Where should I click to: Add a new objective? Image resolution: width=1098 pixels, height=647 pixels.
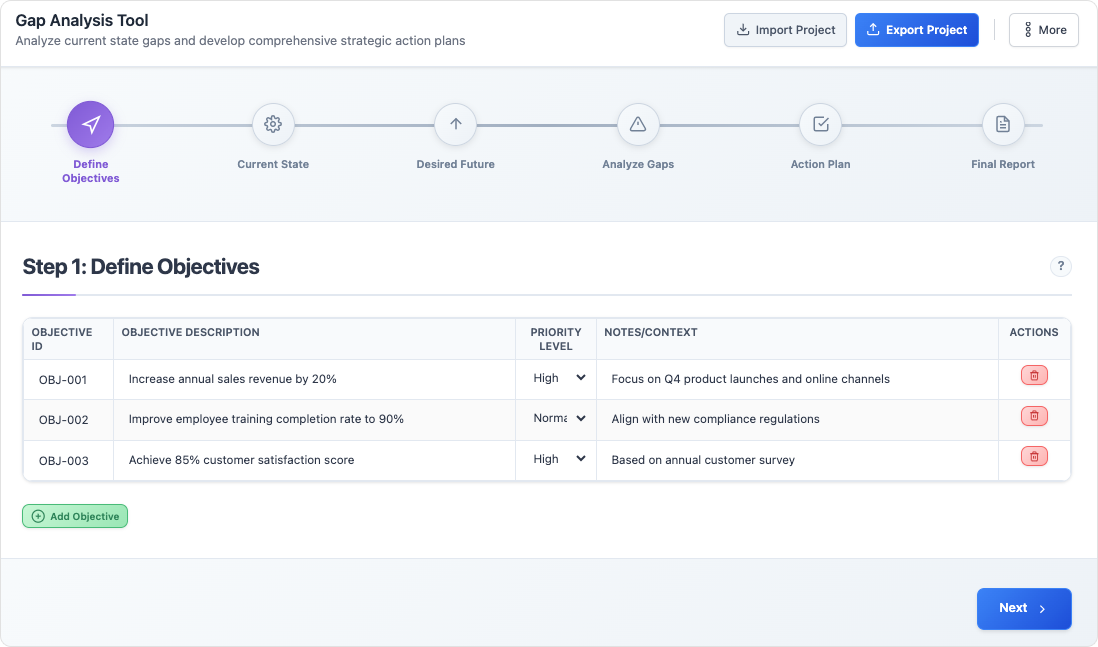click(x=75, y=516)
